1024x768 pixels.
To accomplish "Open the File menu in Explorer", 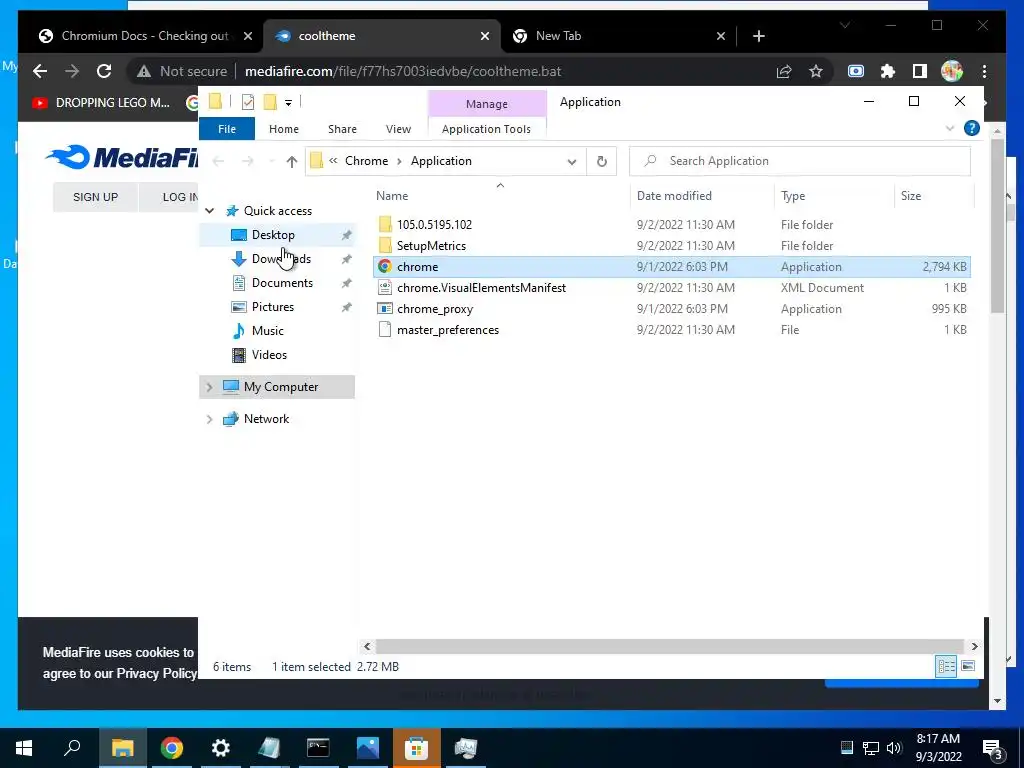I will click(227, 129).
